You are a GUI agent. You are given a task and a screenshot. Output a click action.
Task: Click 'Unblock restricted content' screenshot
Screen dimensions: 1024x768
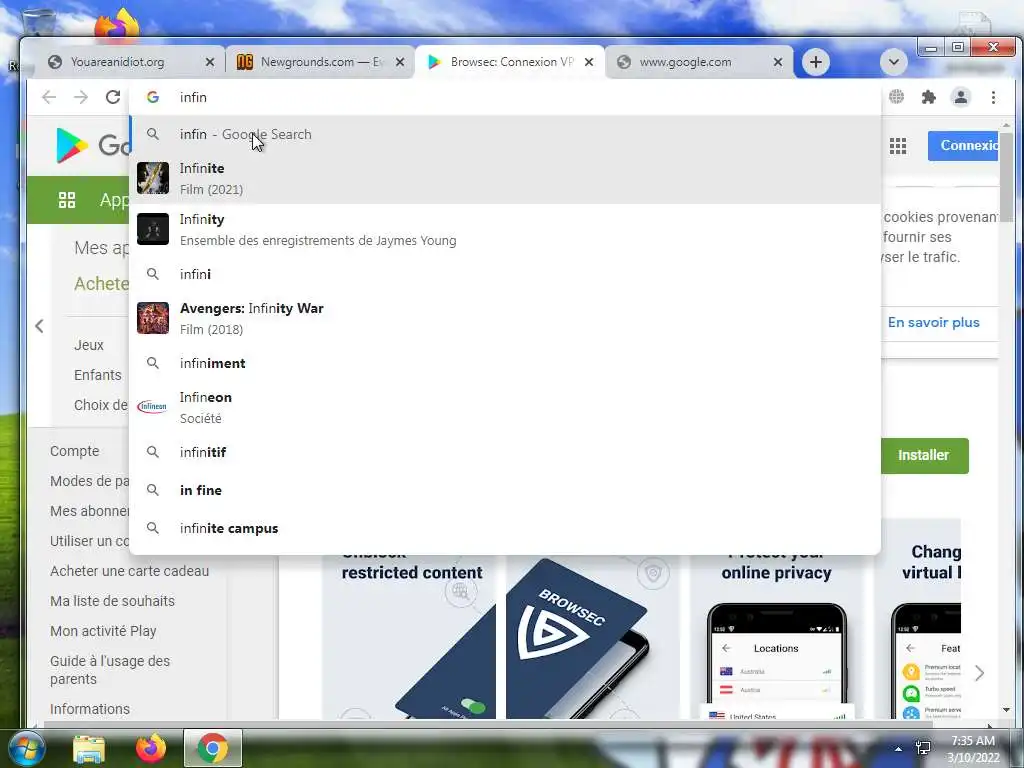click(x=409, y=637)
